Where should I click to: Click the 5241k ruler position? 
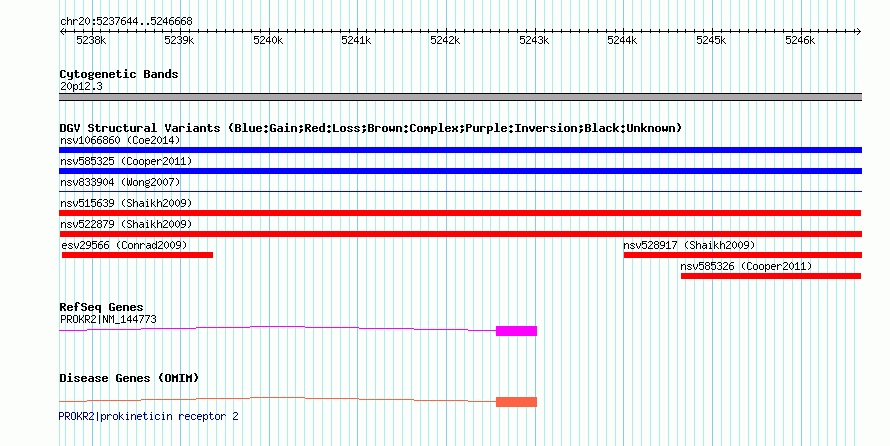tap(356, 40)
